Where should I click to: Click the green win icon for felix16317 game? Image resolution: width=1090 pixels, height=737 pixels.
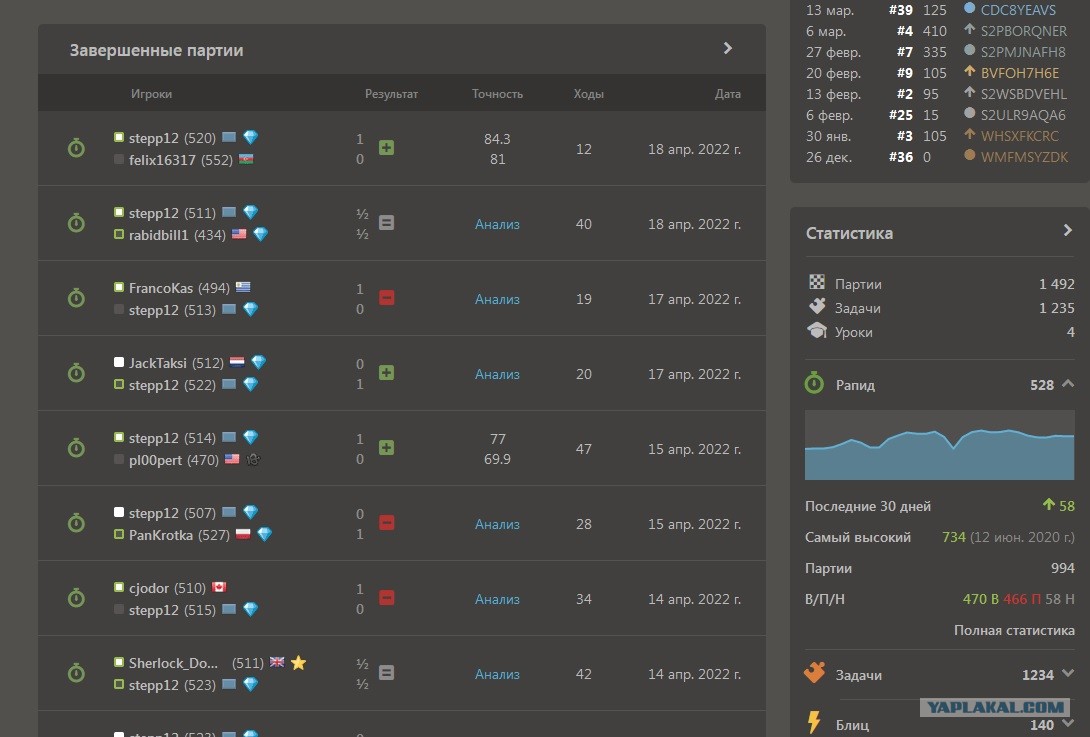[x=387, y=147]
